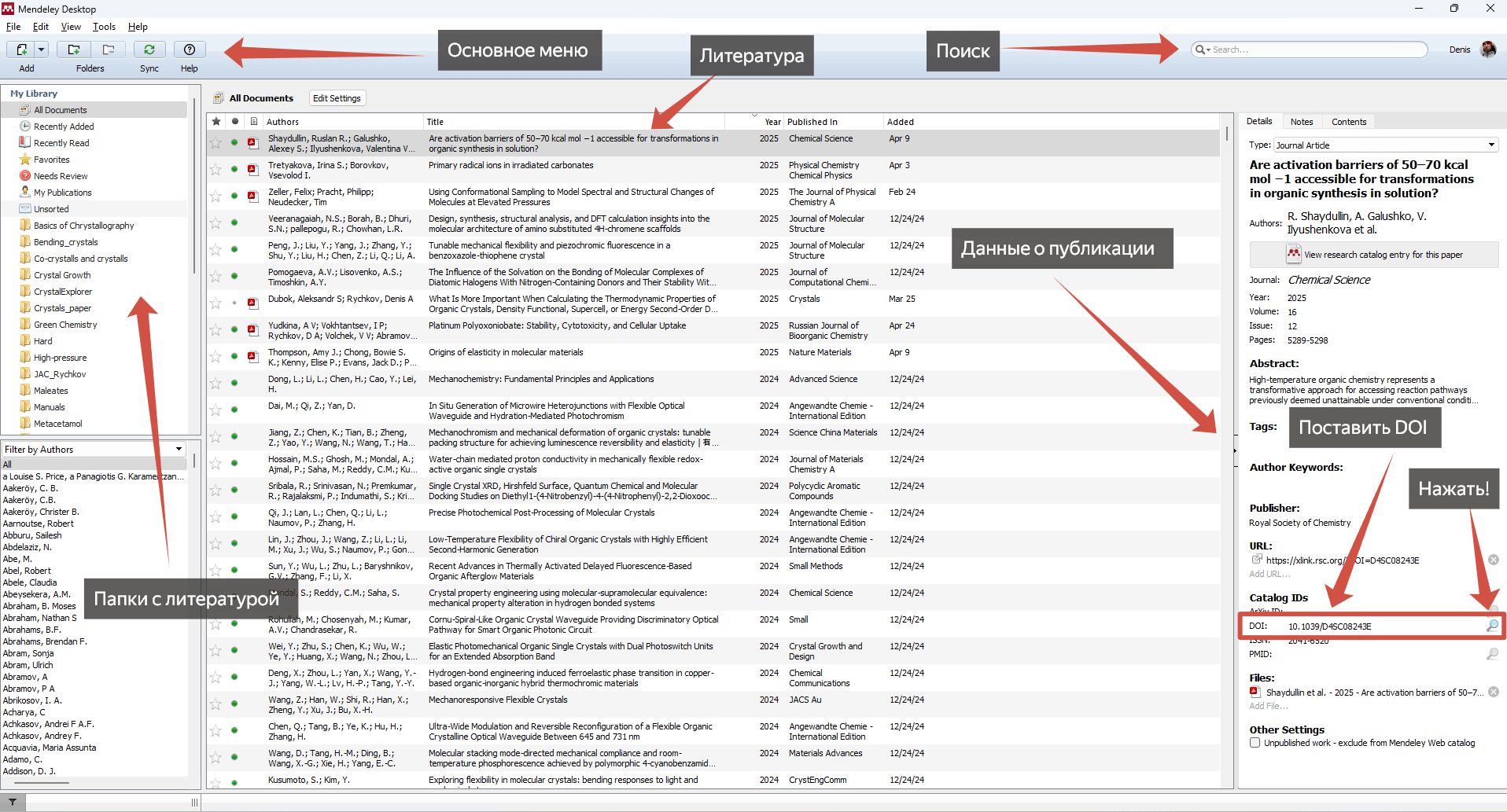
Task: Open the View menu
Action: (x=71, y=27)
